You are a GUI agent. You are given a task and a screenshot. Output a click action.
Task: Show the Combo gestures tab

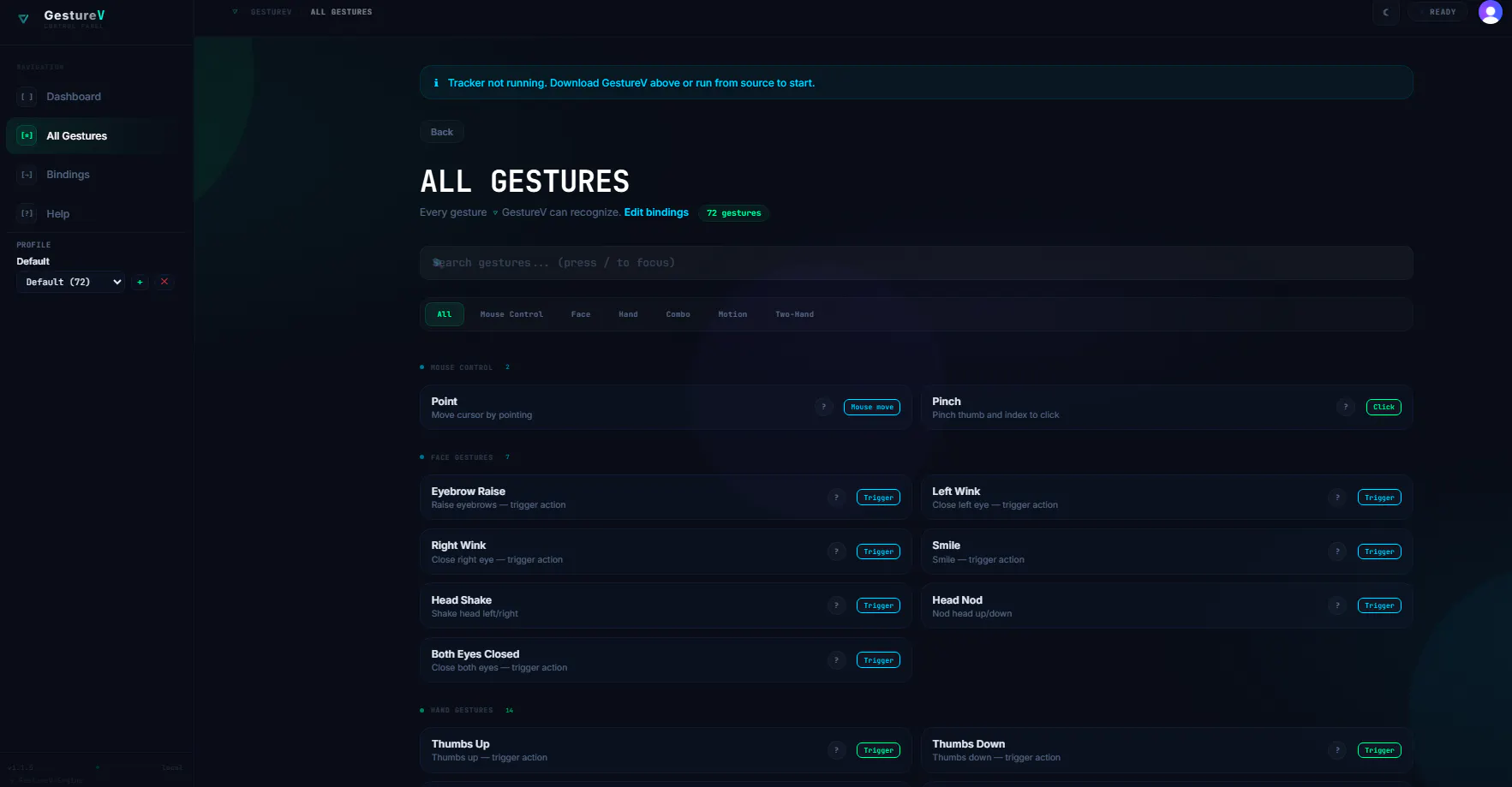click(678, 314)
